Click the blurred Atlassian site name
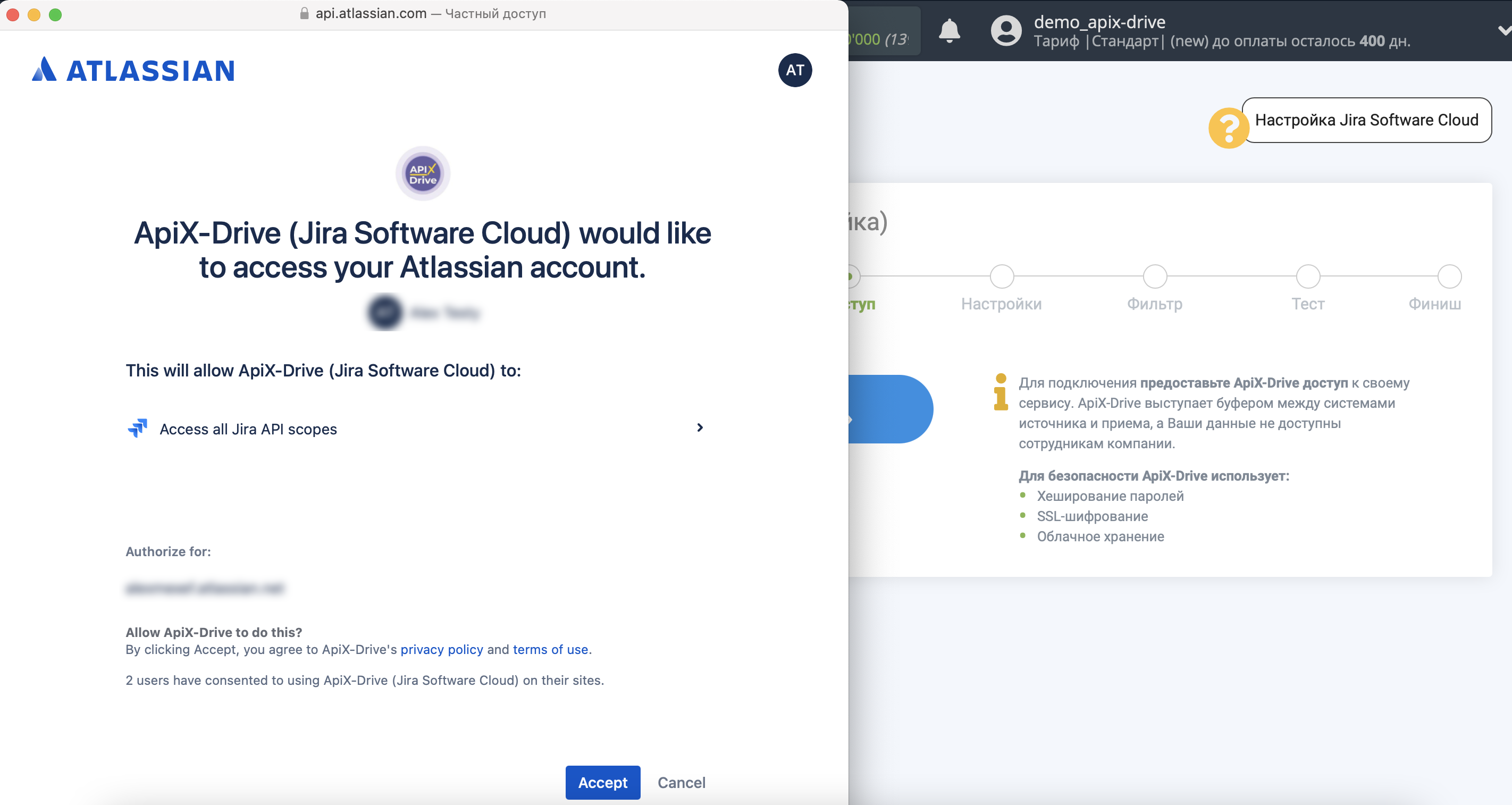Viewport: 1512px width, 805px height. coord(205,588)
